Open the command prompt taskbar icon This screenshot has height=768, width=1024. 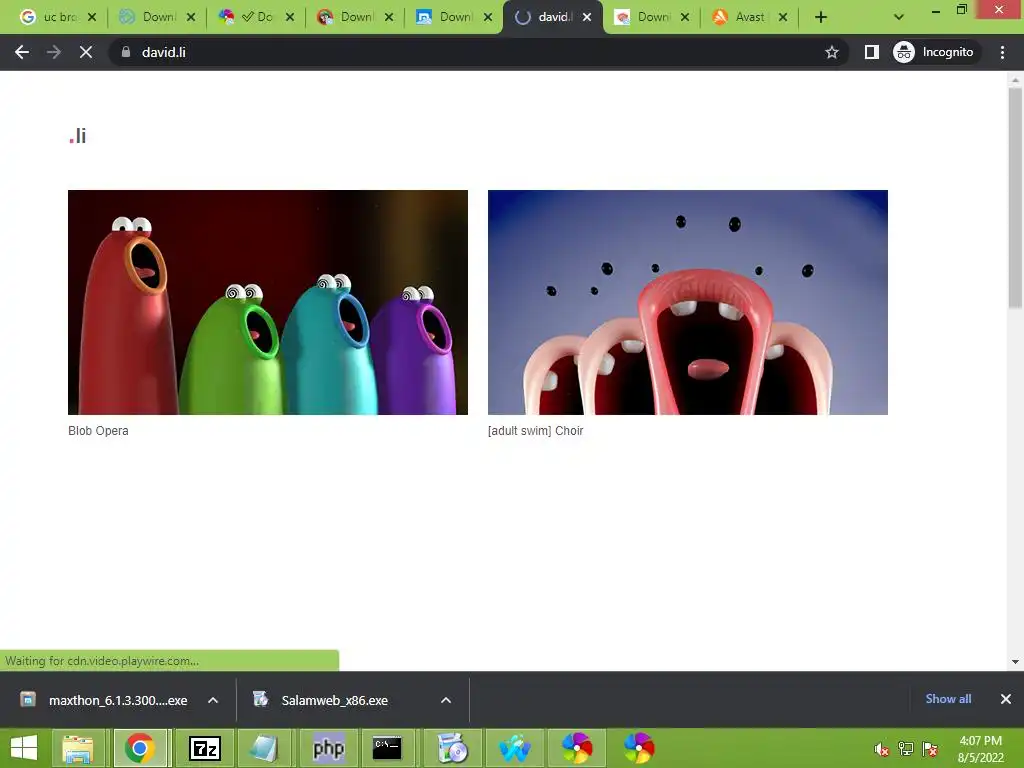point(387,748)
